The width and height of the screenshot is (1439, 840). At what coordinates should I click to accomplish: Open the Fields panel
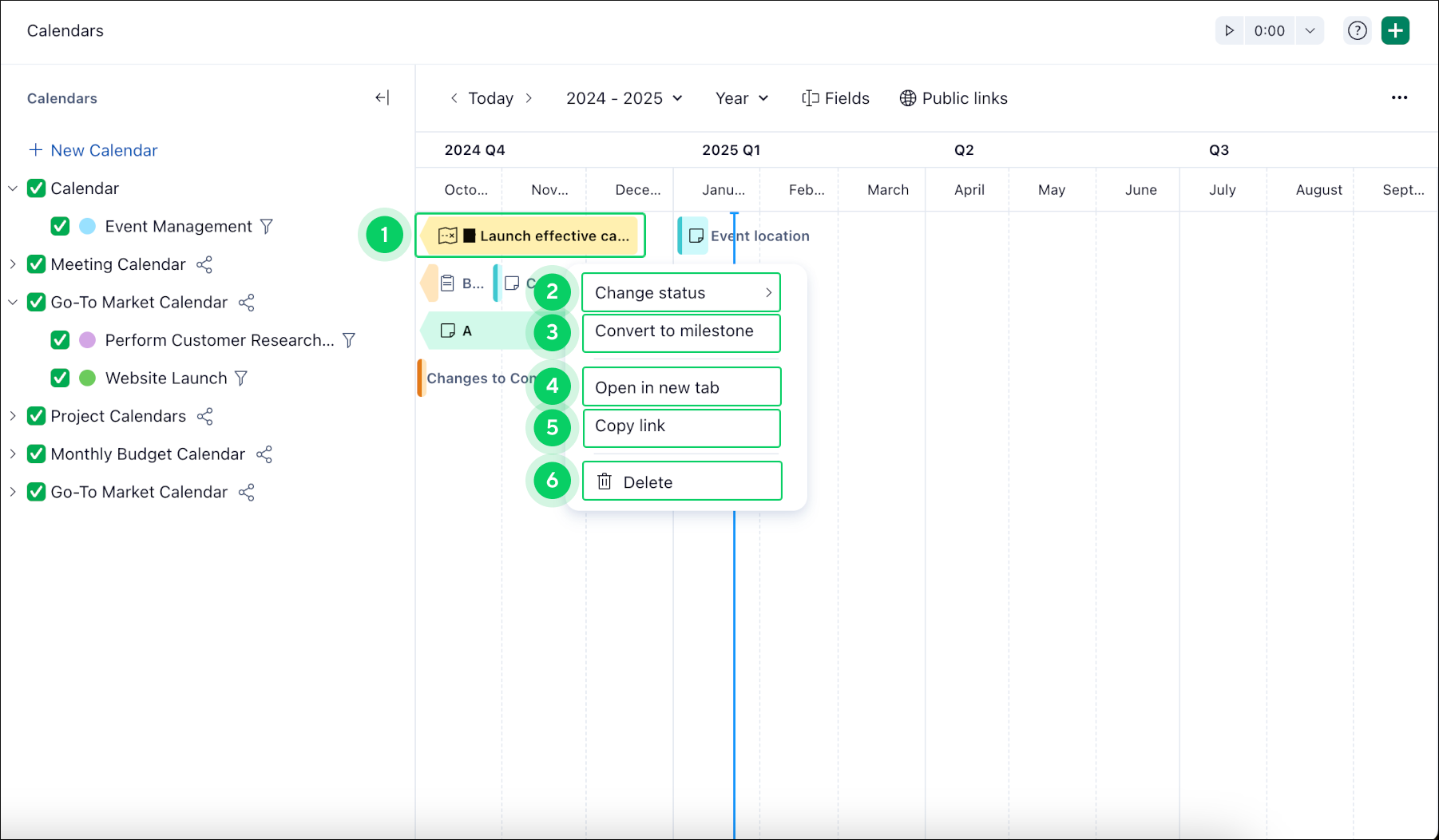pos(835,97)
